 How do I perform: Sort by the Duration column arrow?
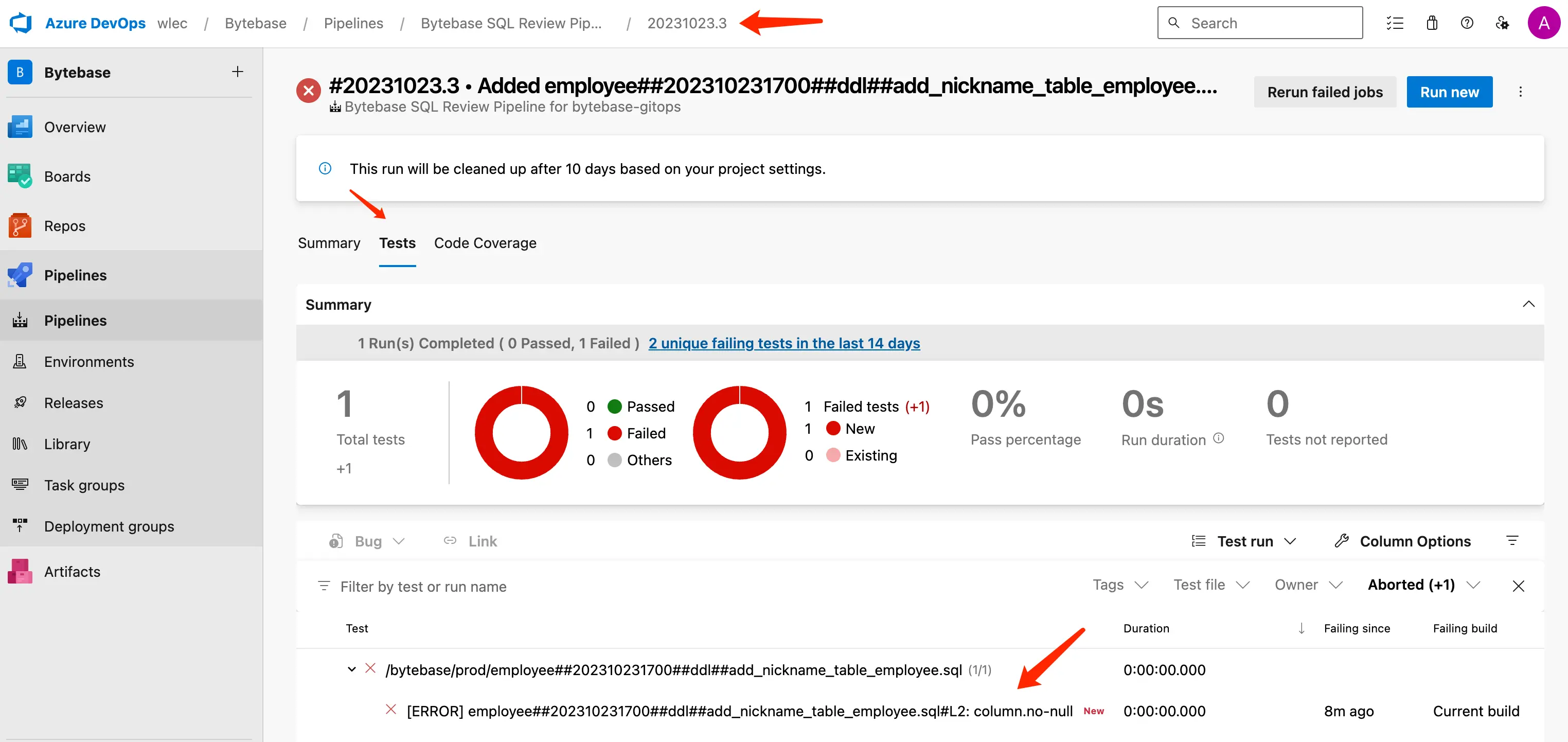(x=1302, y=628)
